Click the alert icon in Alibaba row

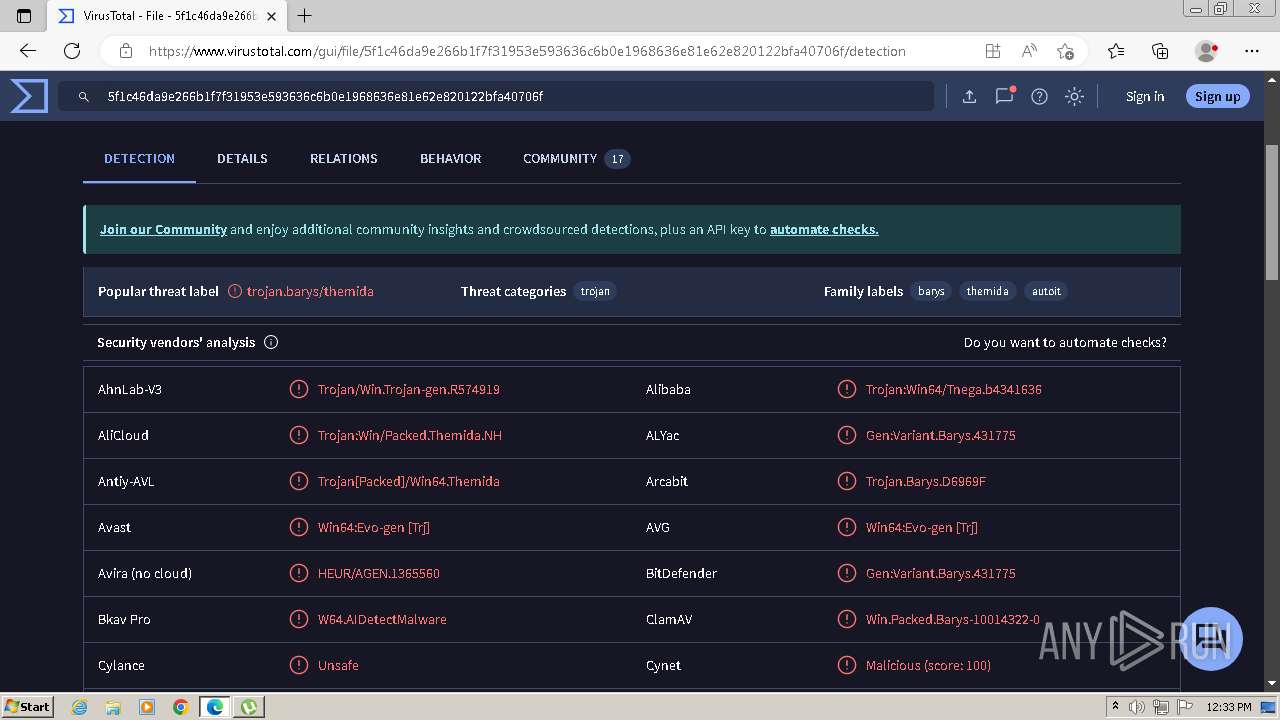[846, 389]
